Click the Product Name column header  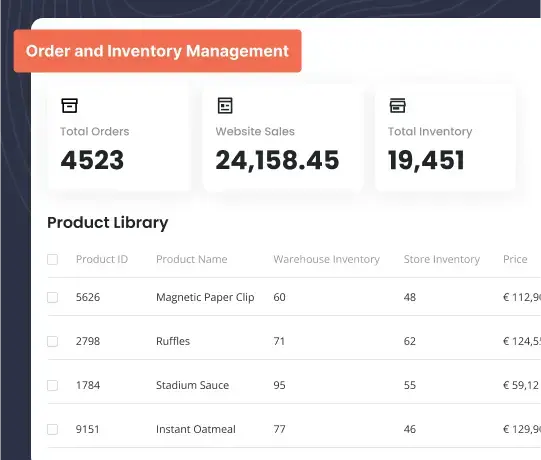click(191, 259)
